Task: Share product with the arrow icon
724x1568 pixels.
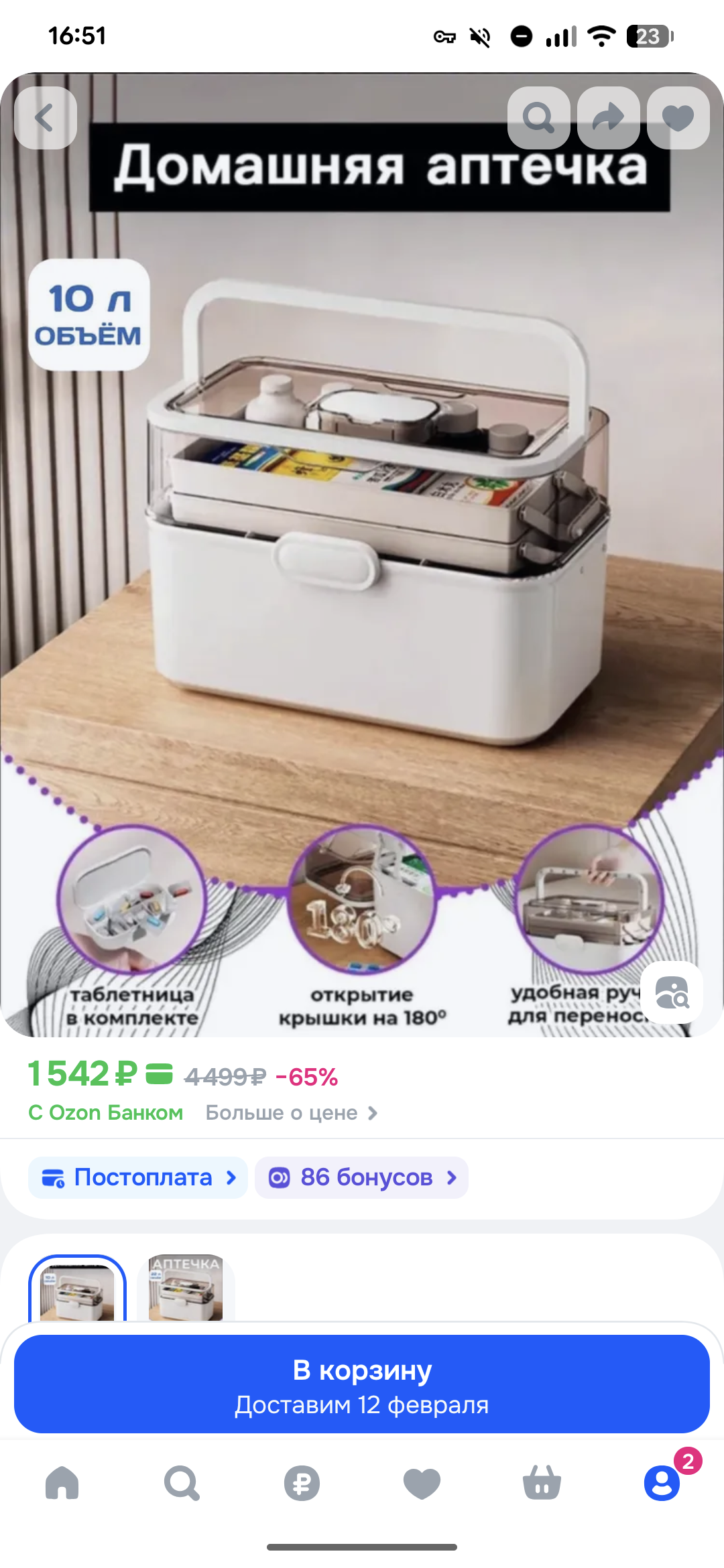Action: click(608, 118)
